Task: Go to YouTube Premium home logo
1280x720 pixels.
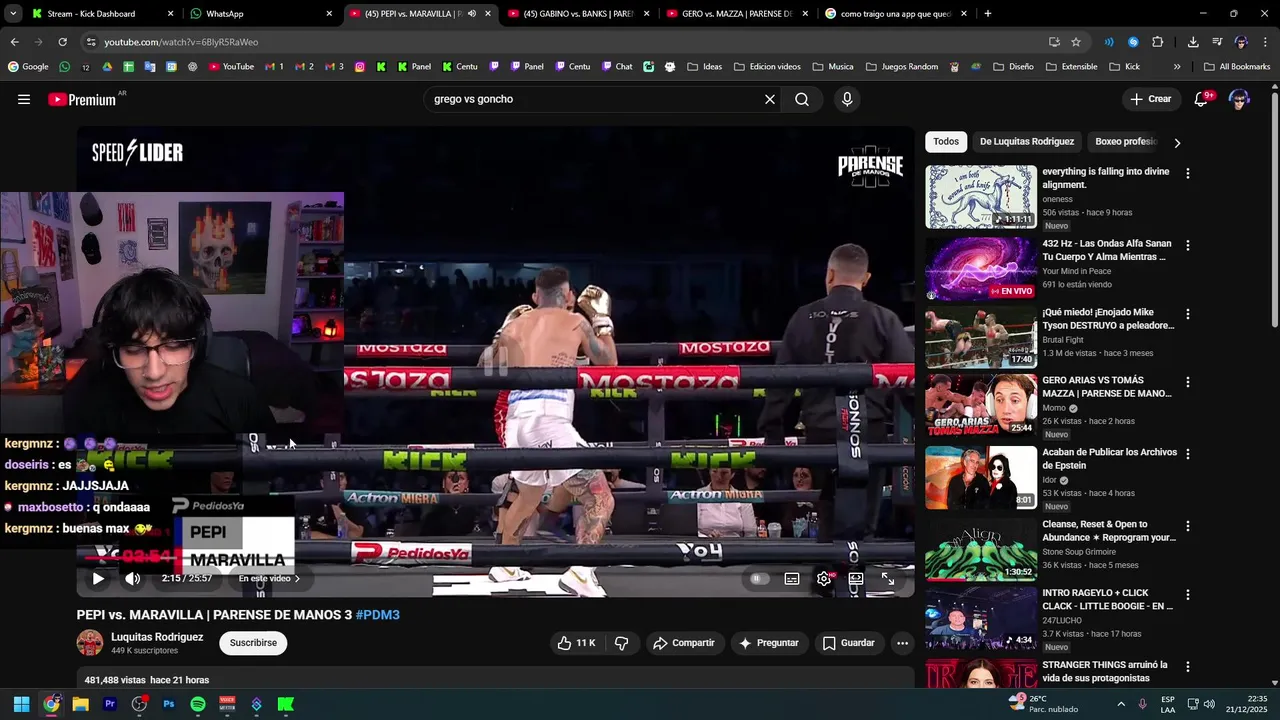Action: pyautogui.click(x=82, y=99)
